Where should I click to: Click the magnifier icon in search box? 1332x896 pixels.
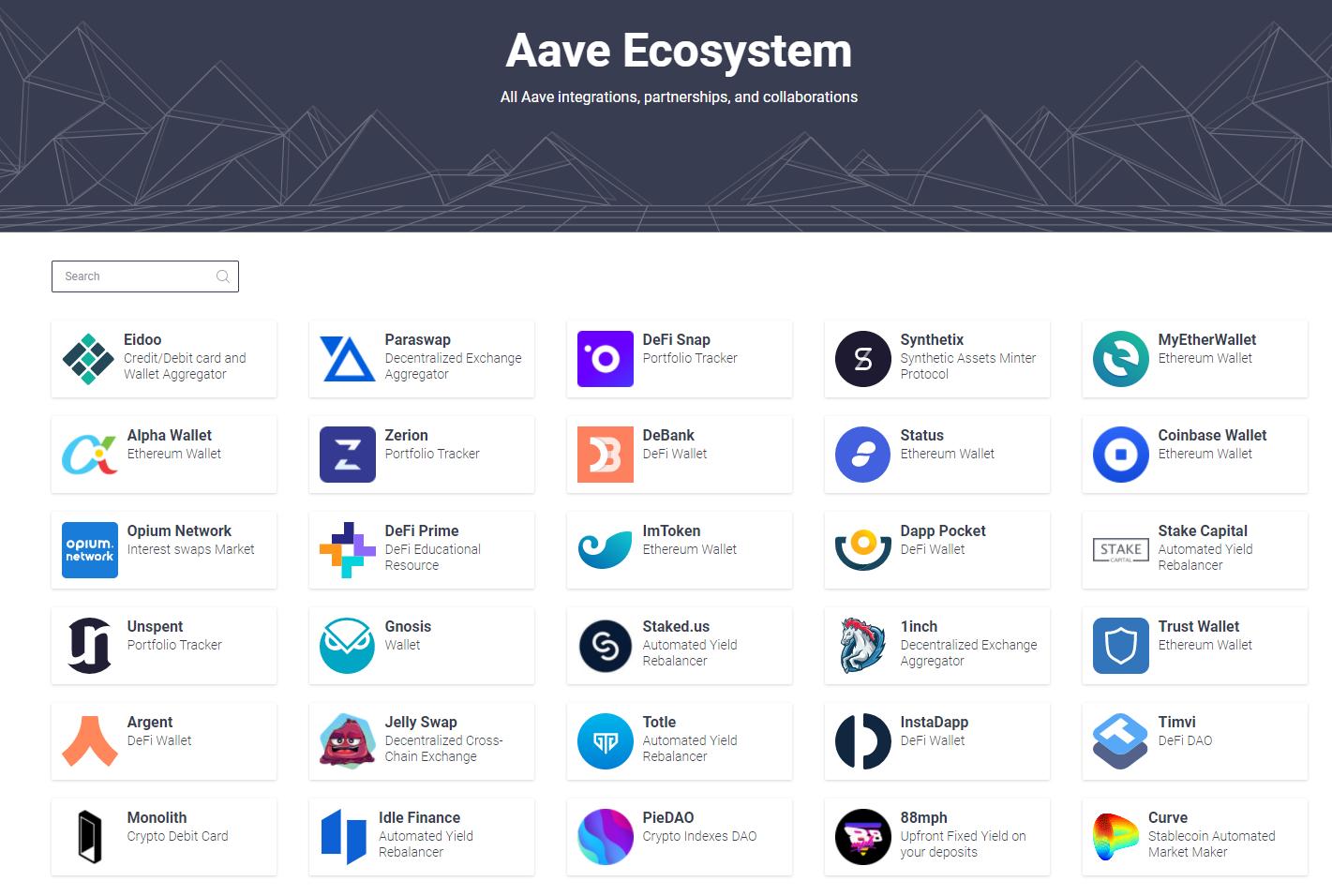tap(223, 276)
